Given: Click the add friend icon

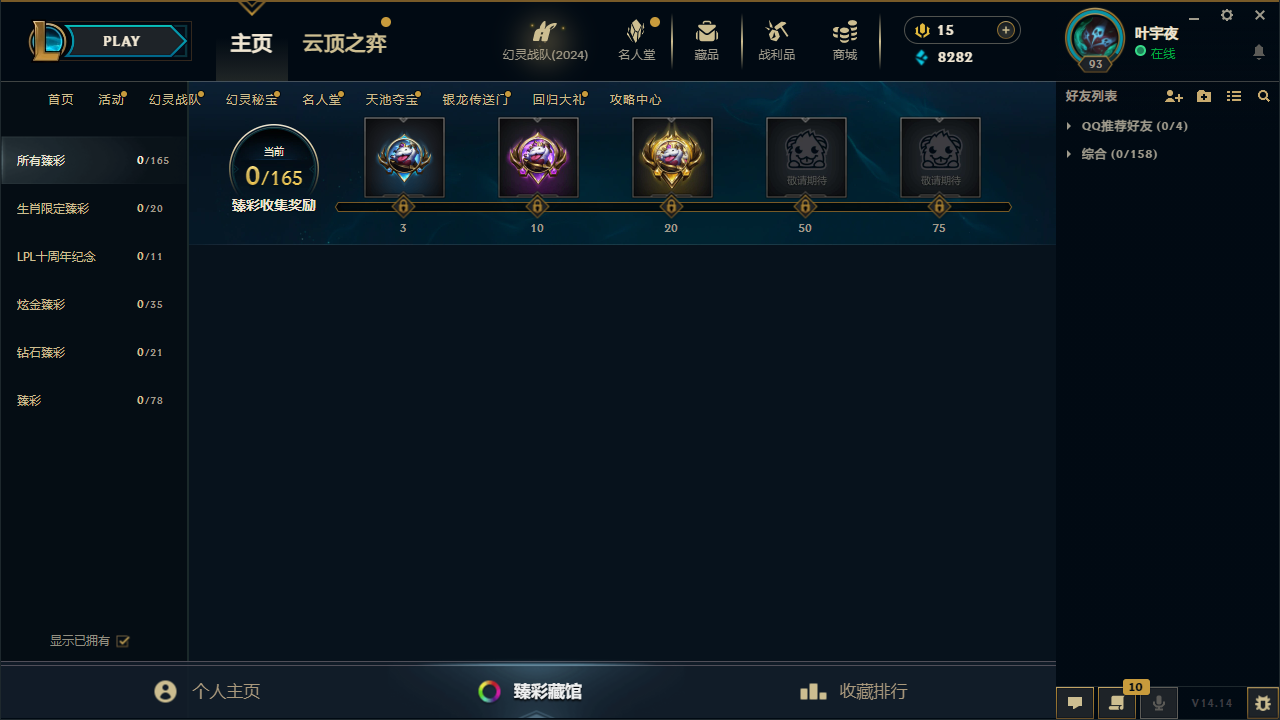Looking at the screenshot, I should pyautogui.click(x=1174, y=96).
